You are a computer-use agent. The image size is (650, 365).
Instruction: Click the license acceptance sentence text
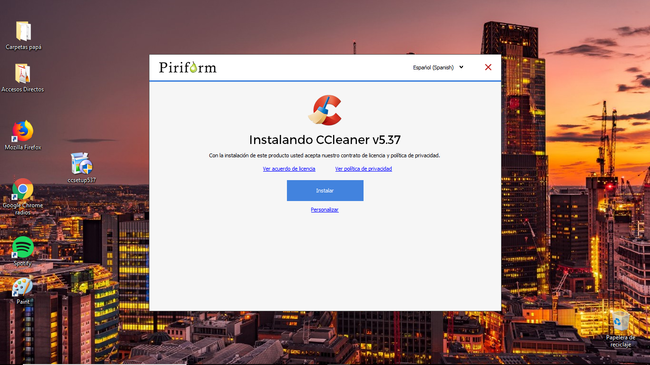coord(325,156)
